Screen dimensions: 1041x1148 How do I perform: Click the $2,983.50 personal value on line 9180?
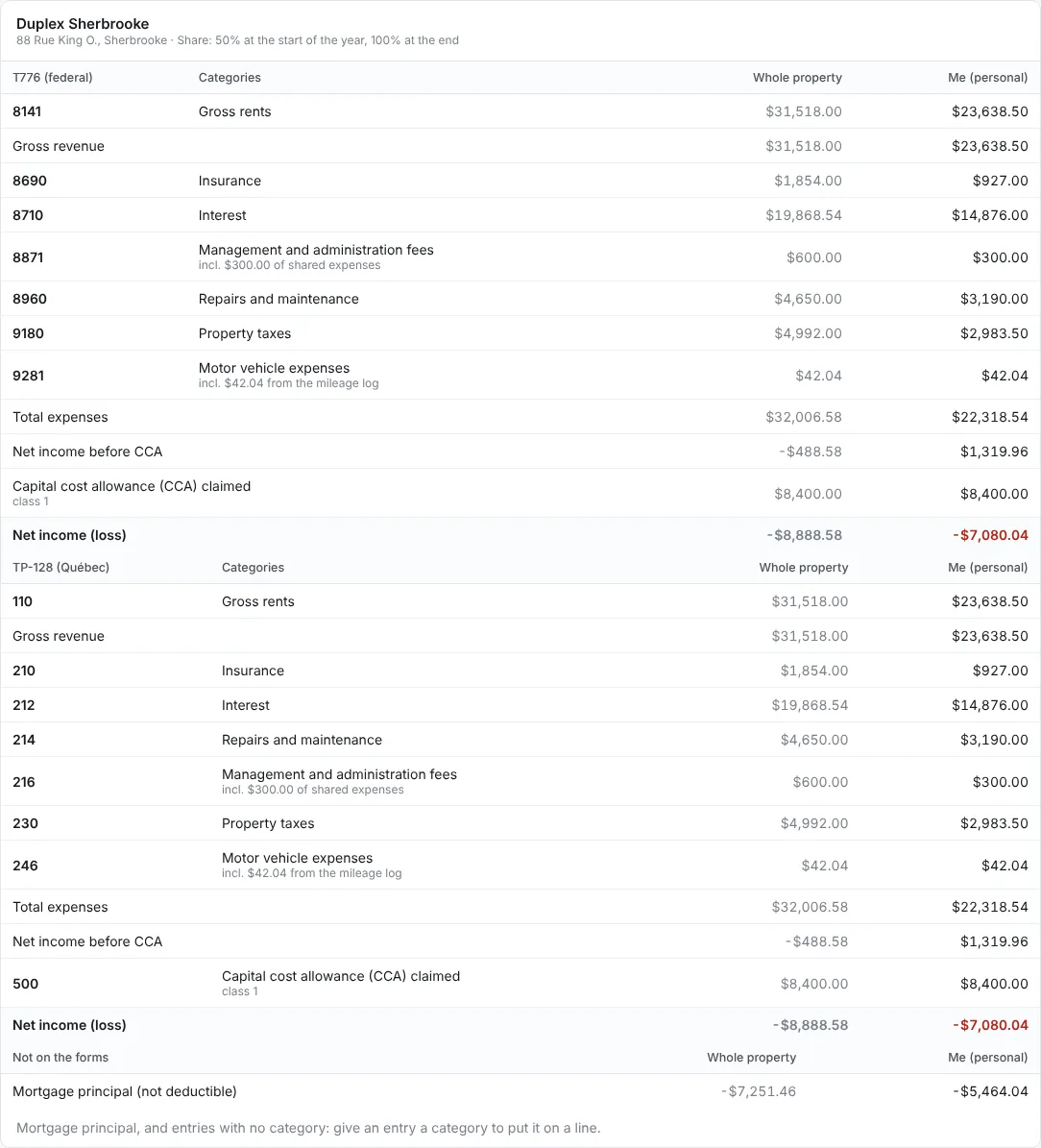pos(994,333)
